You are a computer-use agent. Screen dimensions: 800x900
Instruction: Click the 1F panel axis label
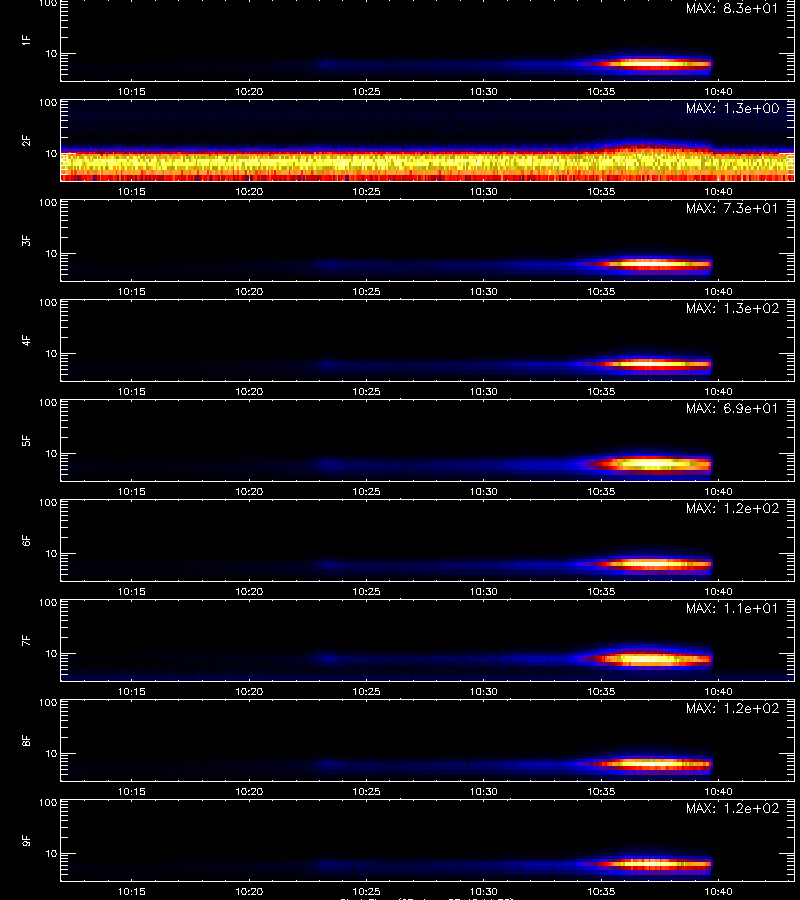click(x=26, y=40)
